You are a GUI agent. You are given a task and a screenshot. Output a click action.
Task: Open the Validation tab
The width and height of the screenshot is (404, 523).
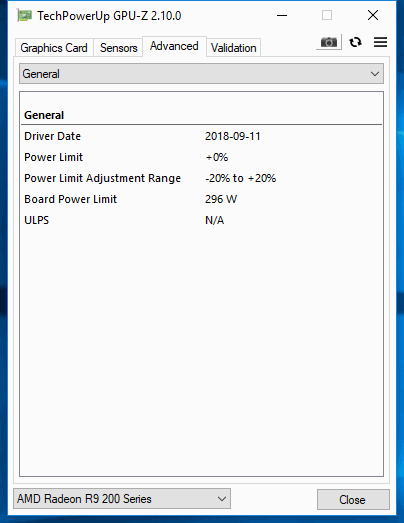(234, 48)
